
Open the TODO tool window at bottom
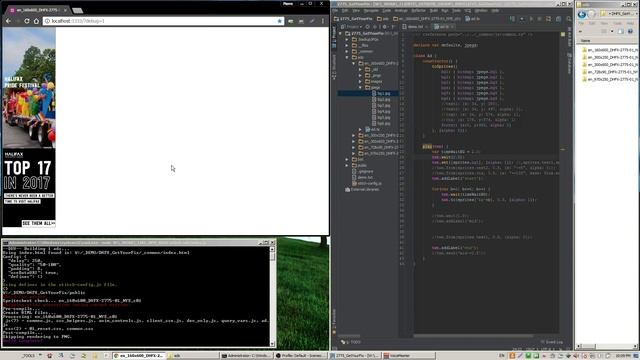tap(351, 342)
